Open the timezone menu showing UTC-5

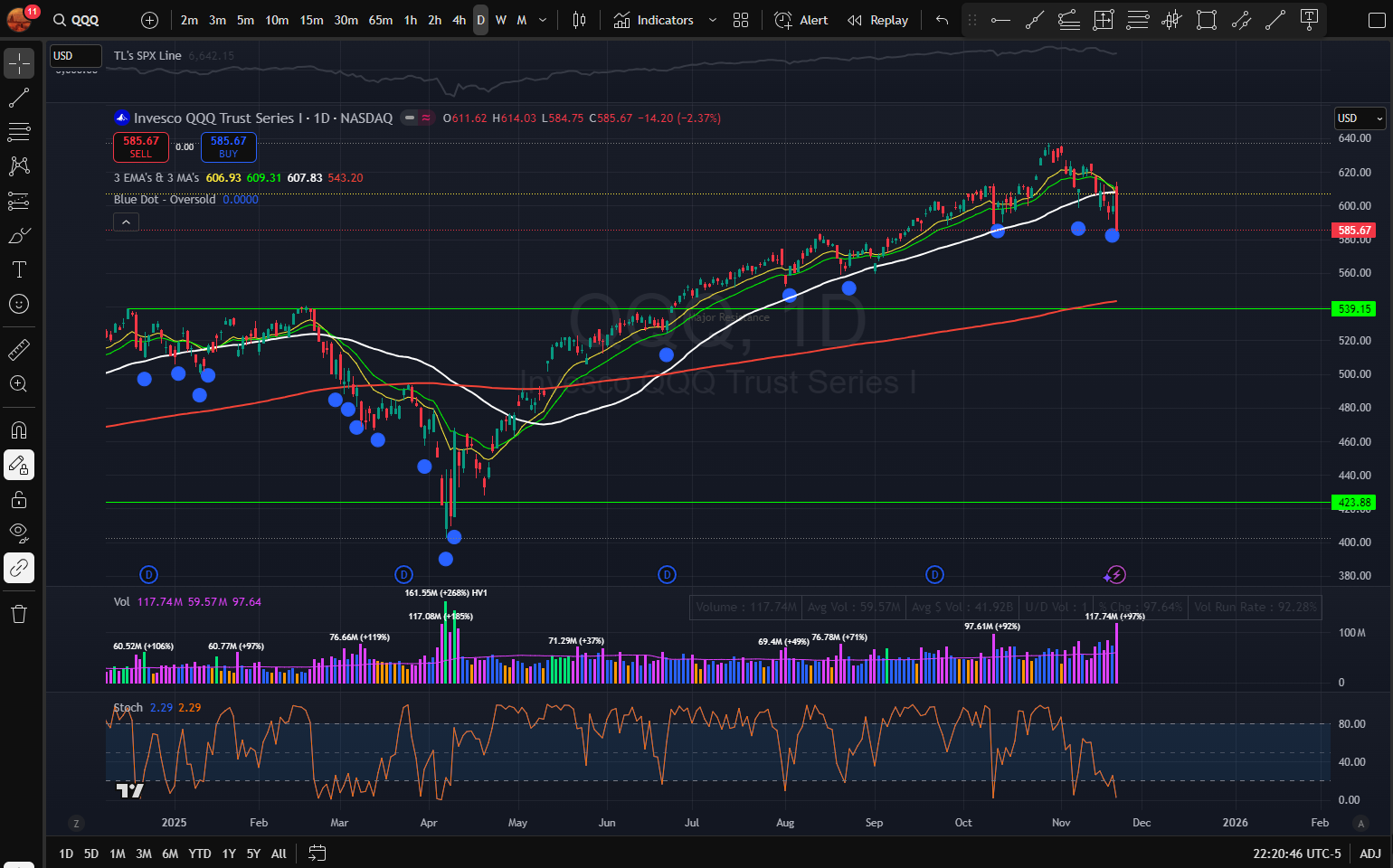pos(1297,854)
